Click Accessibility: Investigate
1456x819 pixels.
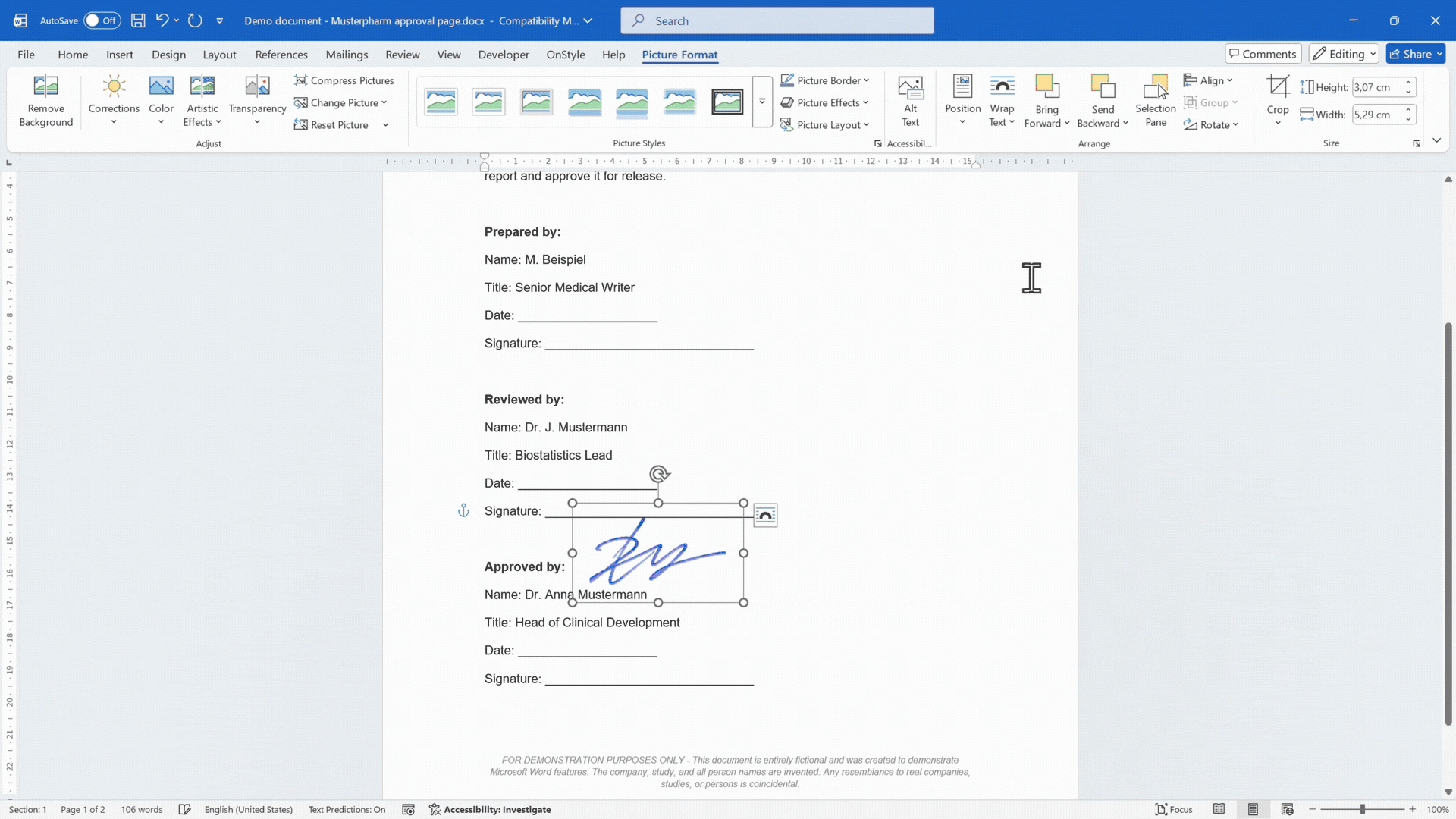tap(490, 809)
